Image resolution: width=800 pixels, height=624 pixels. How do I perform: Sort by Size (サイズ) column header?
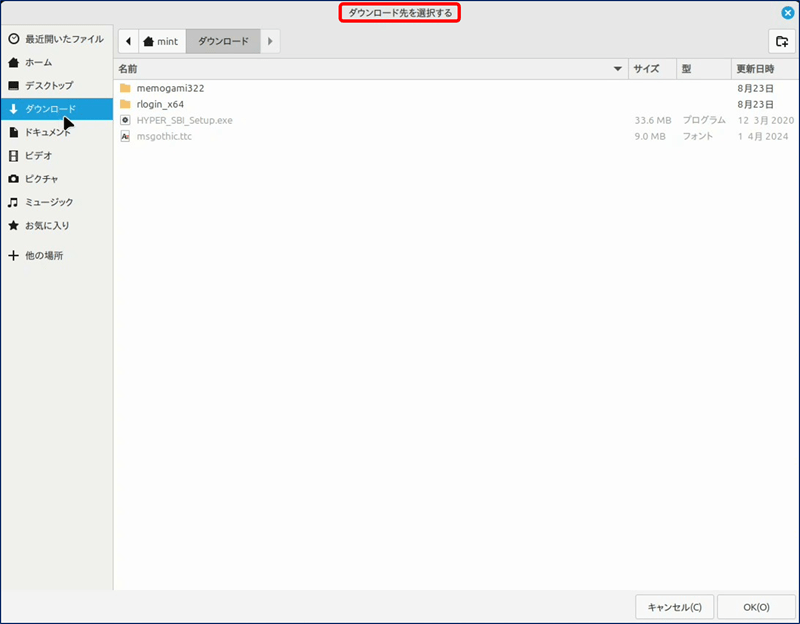click(653, 69)
